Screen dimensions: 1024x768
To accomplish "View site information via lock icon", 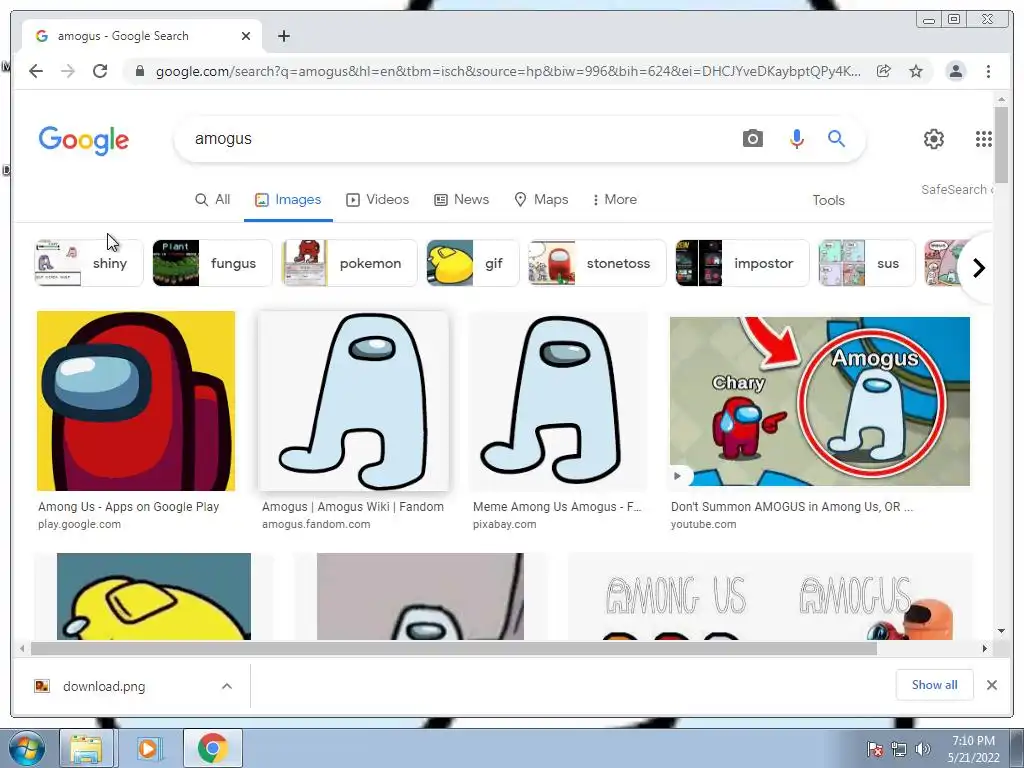I will [140, 71].
